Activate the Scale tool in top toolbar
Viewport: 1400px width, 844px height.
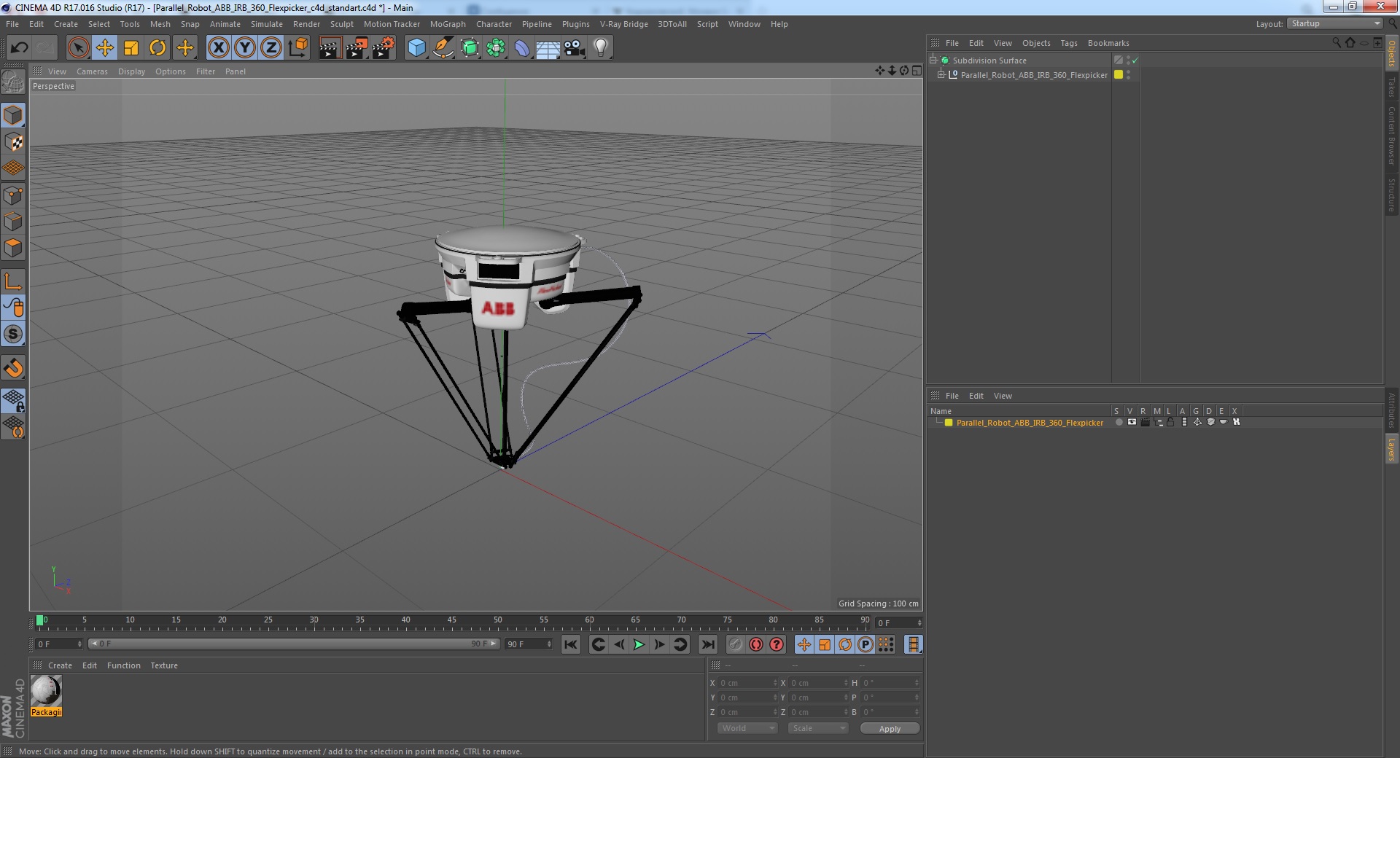[131, 48]
